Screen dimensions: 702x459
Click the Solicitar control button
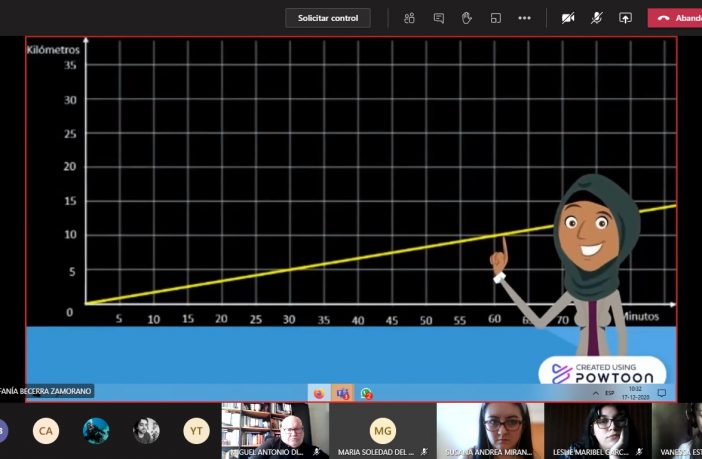pos(328,18)
